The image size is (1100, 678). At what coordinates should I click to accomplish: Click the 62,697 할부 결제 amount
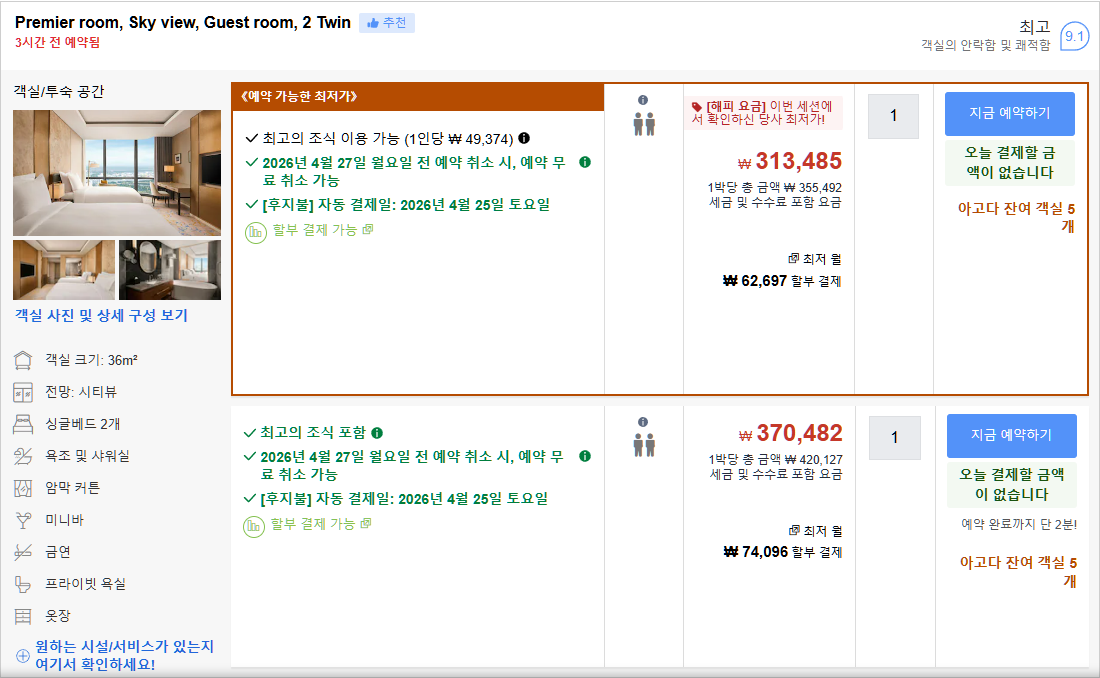coord(782,281)
